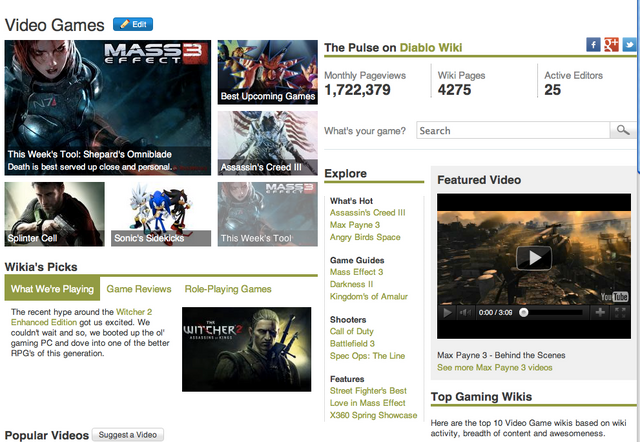Click See more Max Payne 3 videos

[495, 367]
